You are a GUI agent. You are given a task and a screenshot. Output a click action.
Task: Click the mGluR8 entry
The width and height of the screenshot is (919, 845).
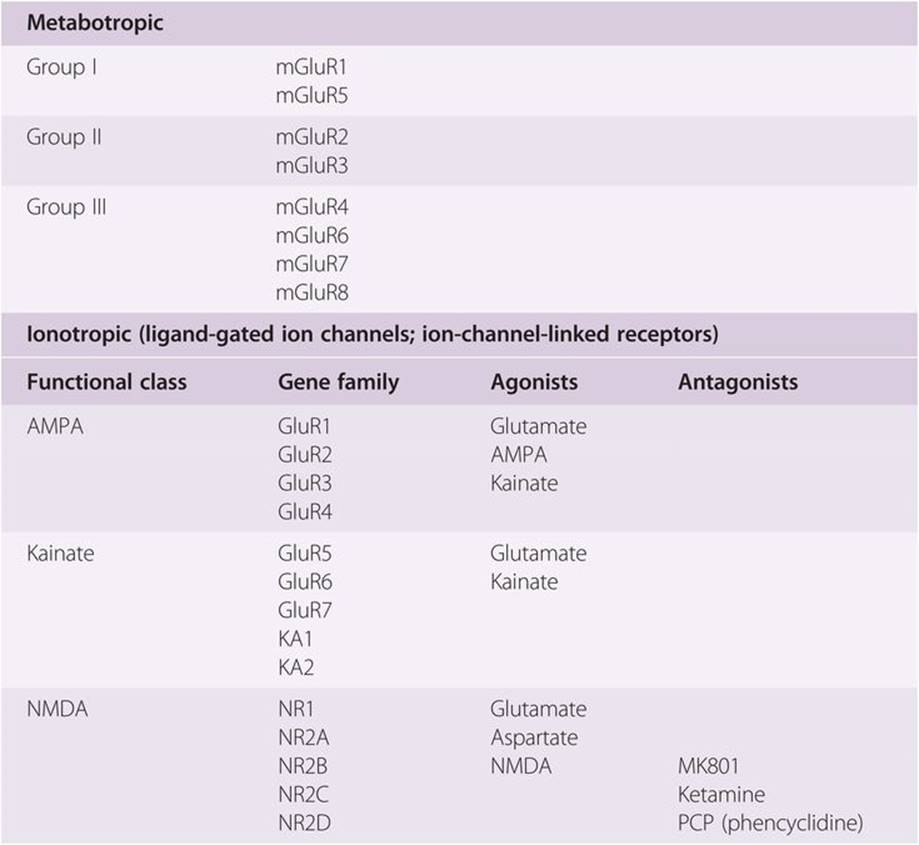pos(312,292)
